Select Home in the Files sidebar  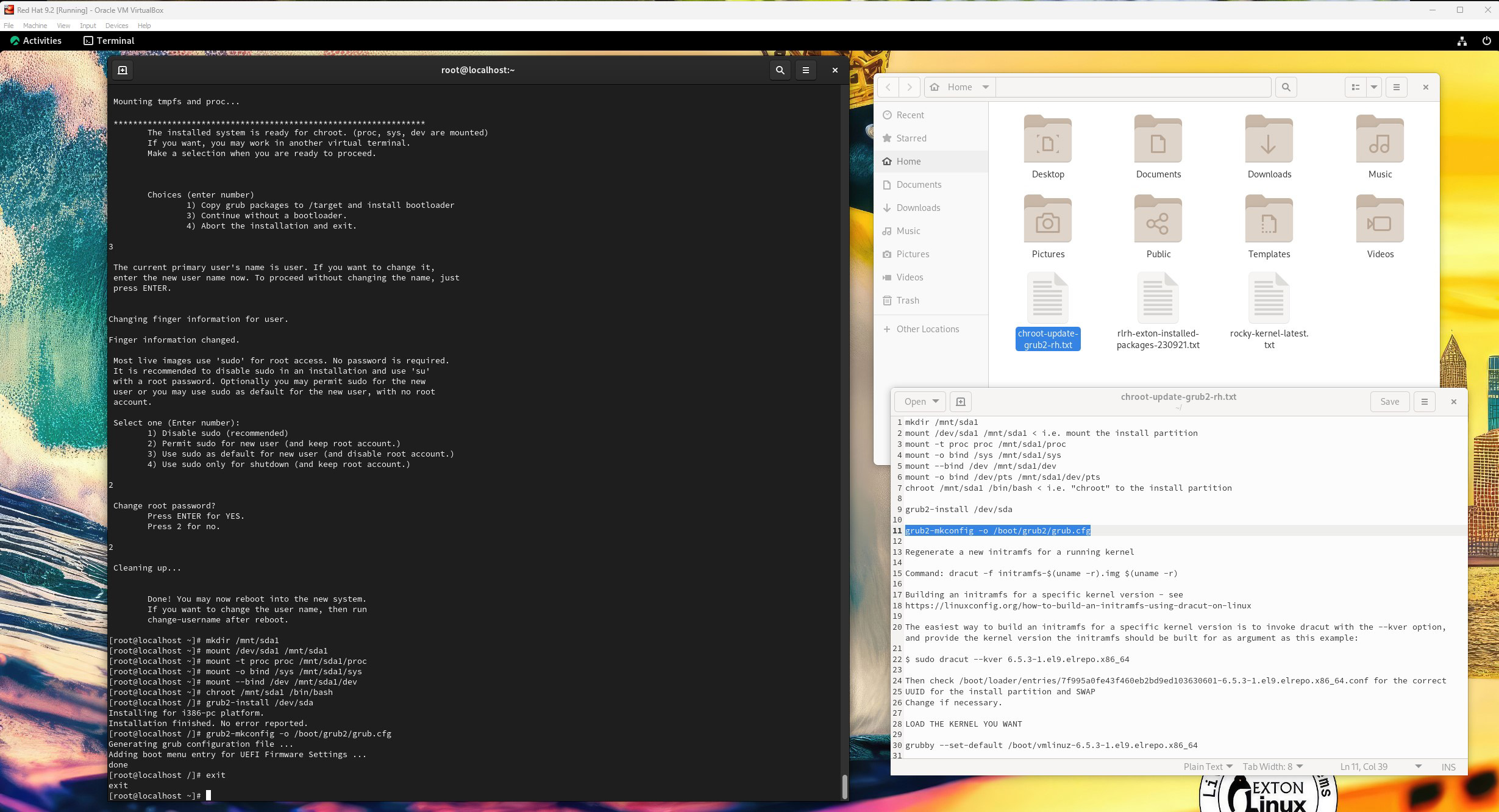pyautogui.click(x=931, y=162)
